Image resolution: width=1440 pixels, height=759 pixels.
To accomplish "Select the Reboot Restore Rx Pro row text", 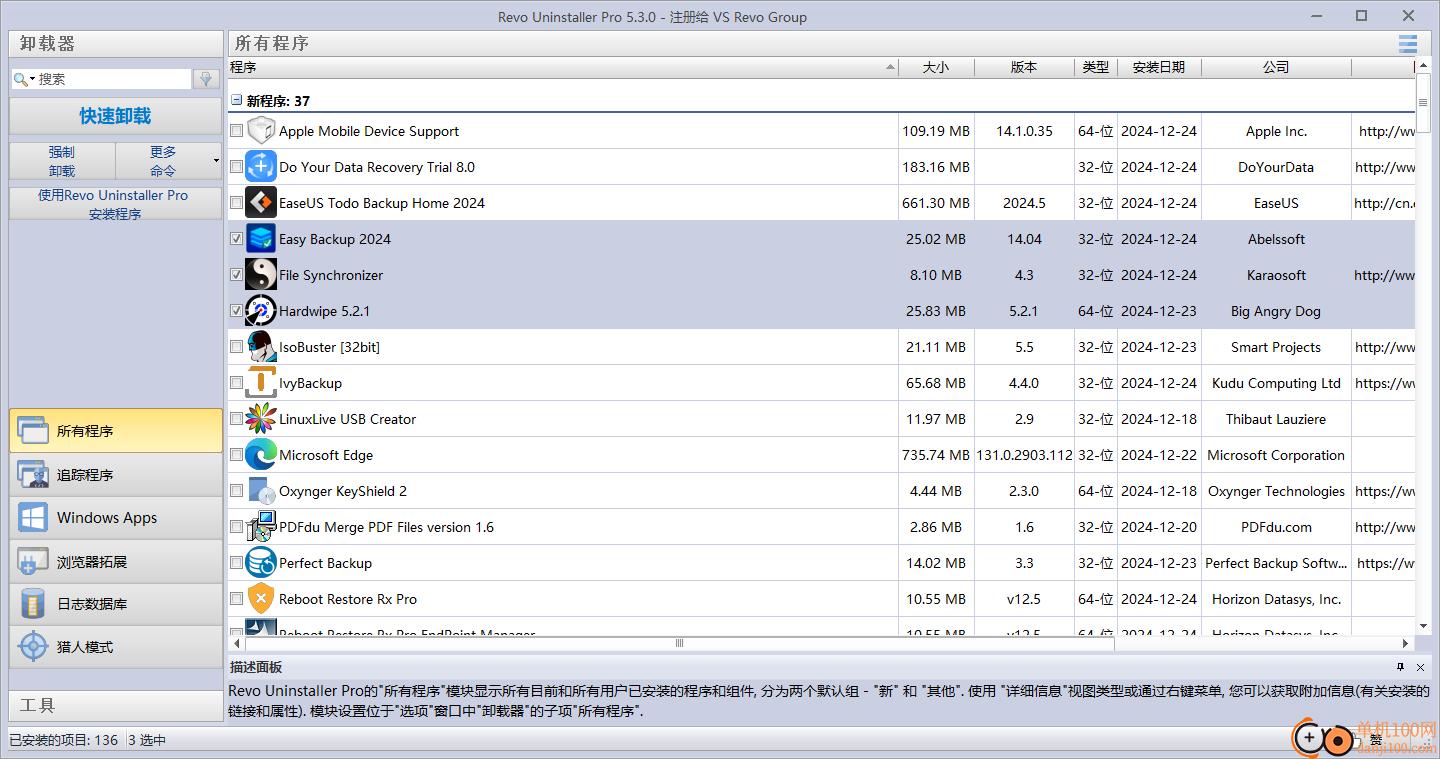I will (x=348, y=599).
